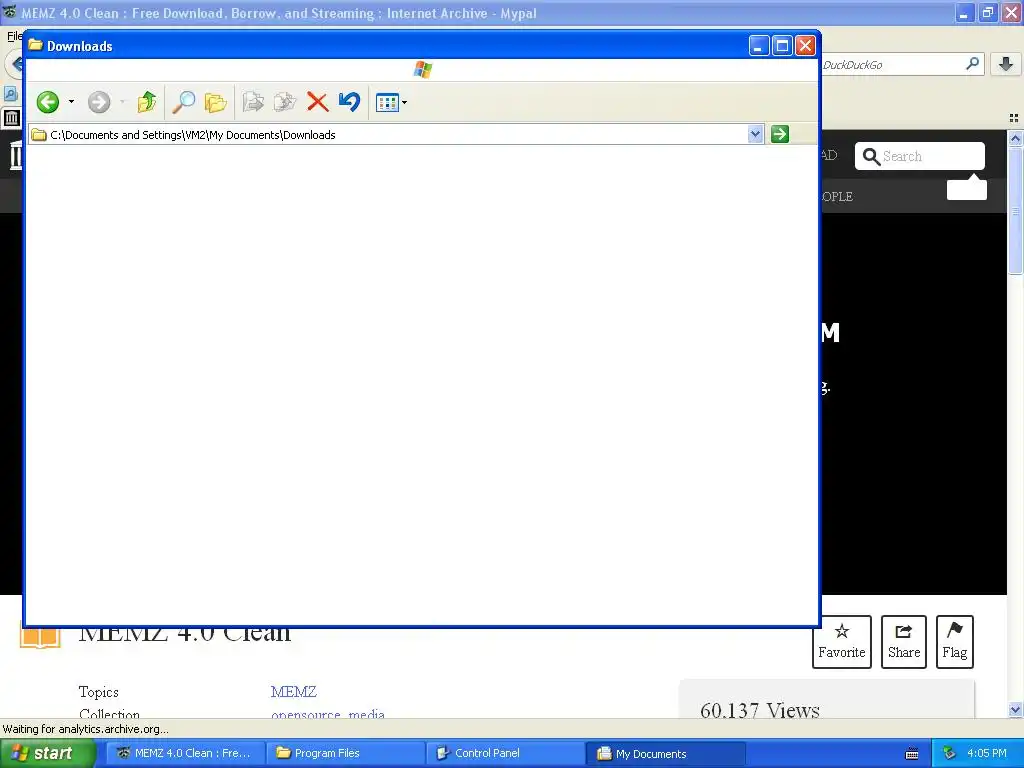The height and width of the screenshot is (768, 1024).
Task: Switch to Control Panel taskbar window
Action: click(505, 753)
